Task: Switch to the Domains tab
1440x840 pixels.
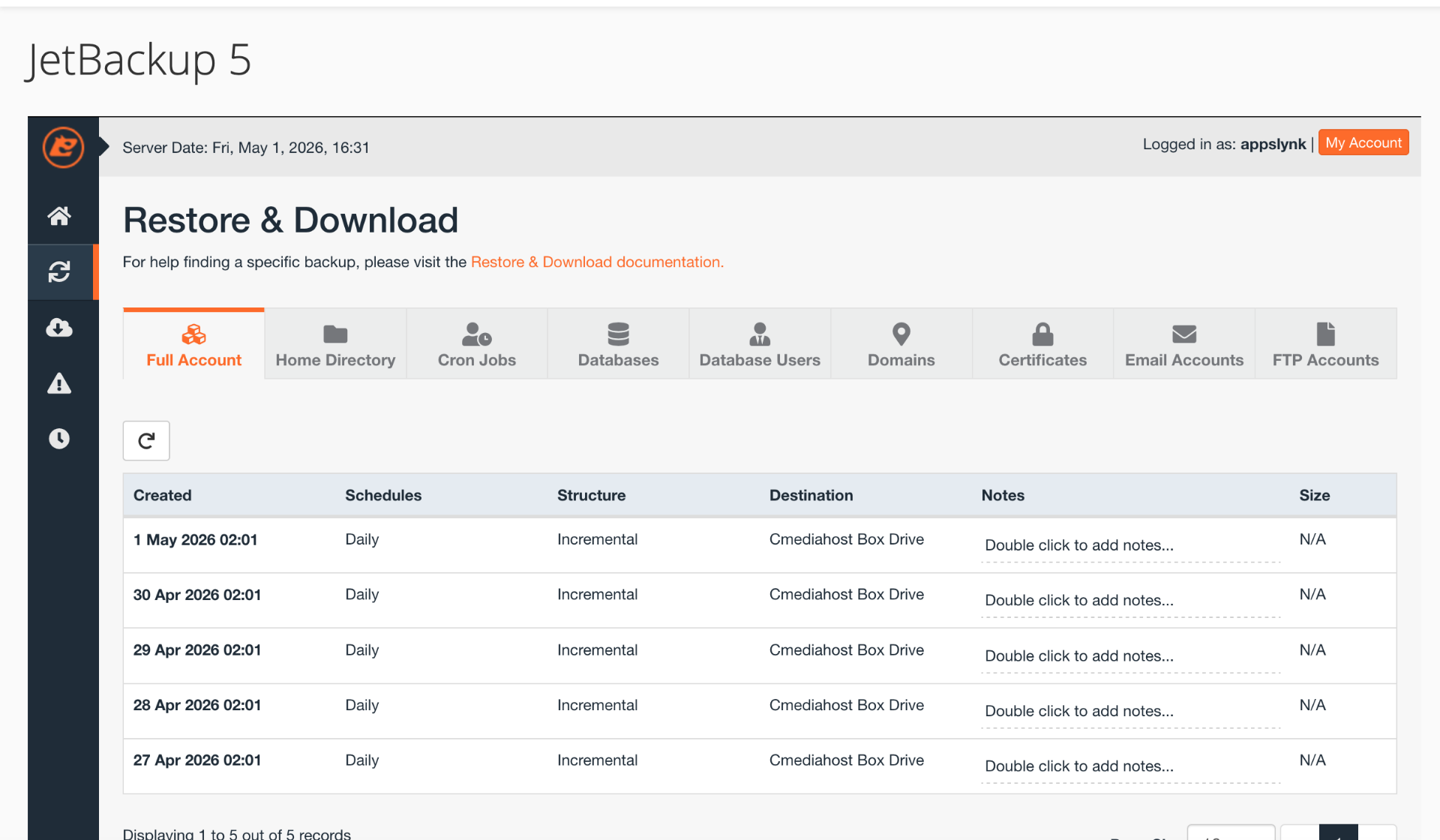Action: tap(901, 344)
